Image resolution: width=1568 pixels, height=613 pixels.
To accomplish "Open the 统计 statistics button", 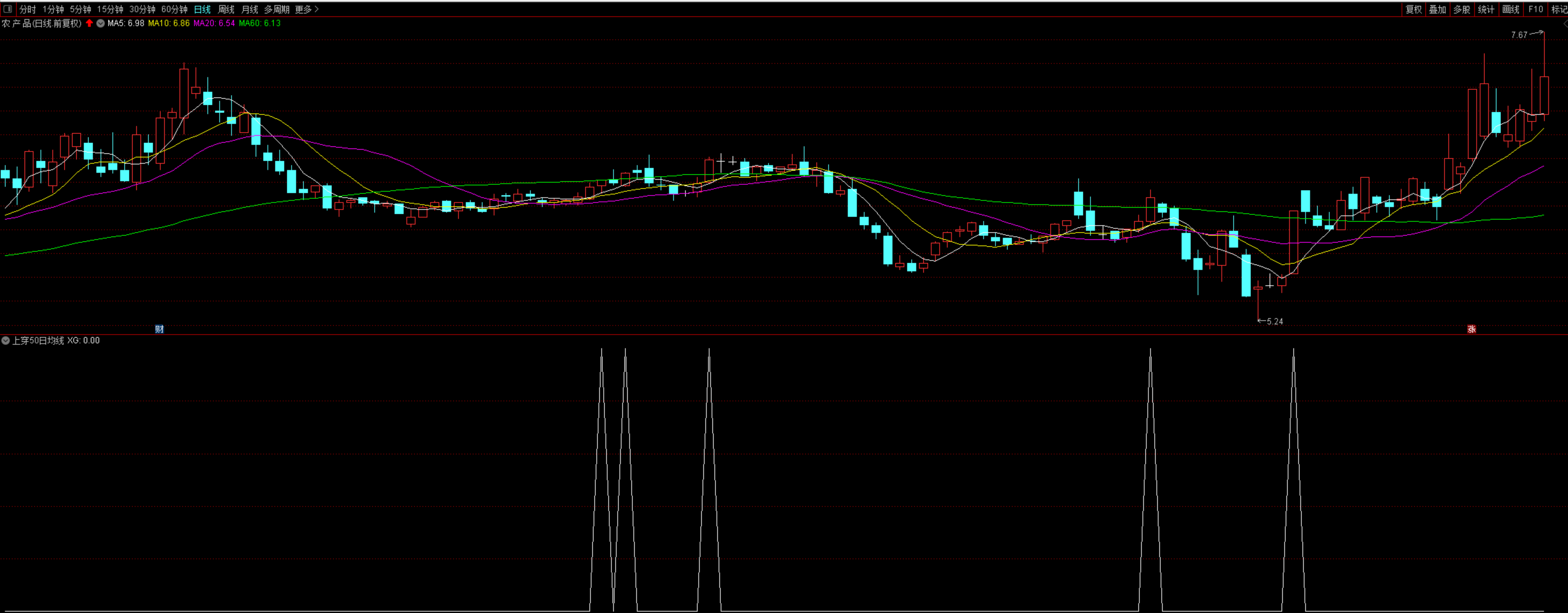I will pyautogui.click(x=1487, y=9).
